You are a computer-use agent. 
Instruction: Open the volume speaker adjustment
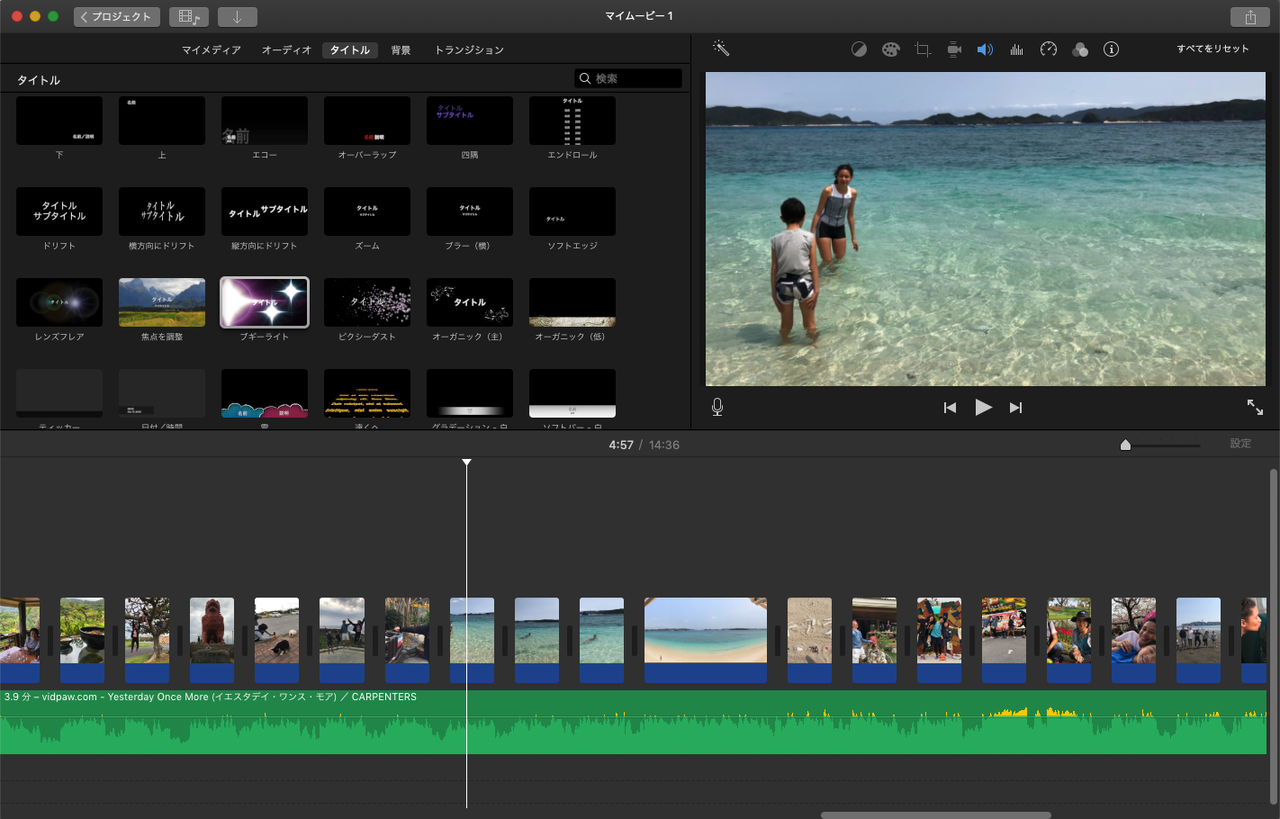pos(985,49)
